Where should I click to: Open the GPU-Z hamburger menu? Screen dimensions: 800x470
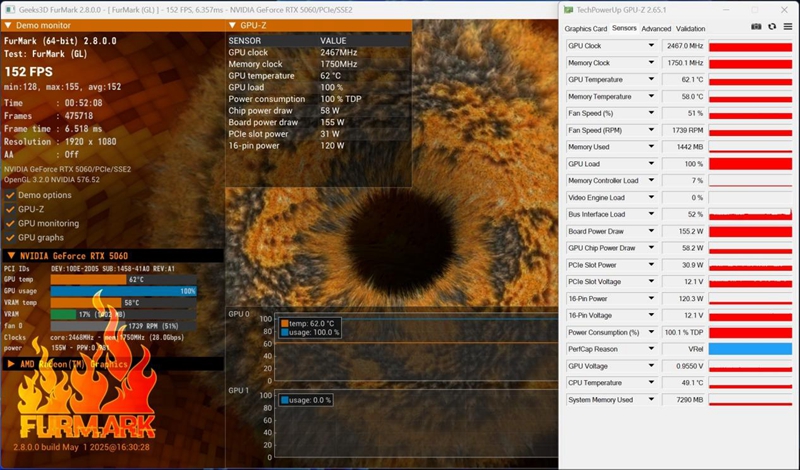[789, 27]
